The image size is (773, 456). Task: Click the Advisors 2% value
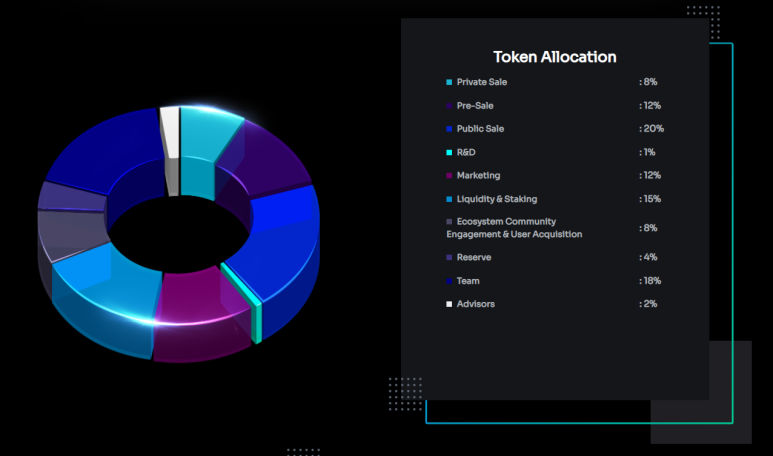click(648, 304)
